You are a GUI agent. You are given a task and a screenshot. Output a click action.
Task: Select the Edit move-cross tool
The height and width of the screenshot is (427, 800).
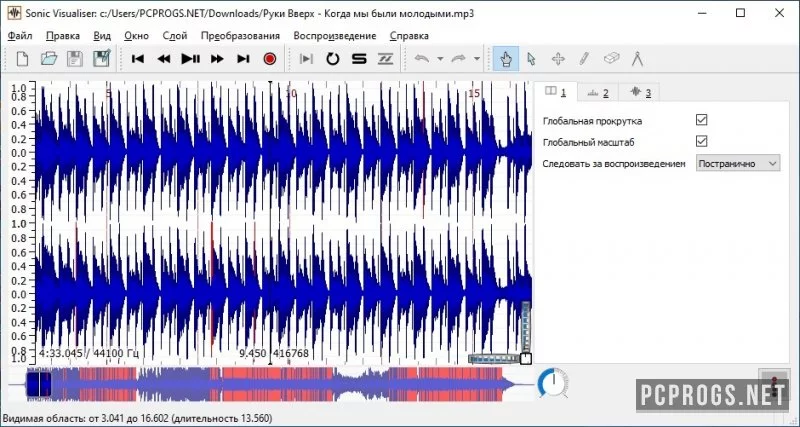[x=558, y=59]
